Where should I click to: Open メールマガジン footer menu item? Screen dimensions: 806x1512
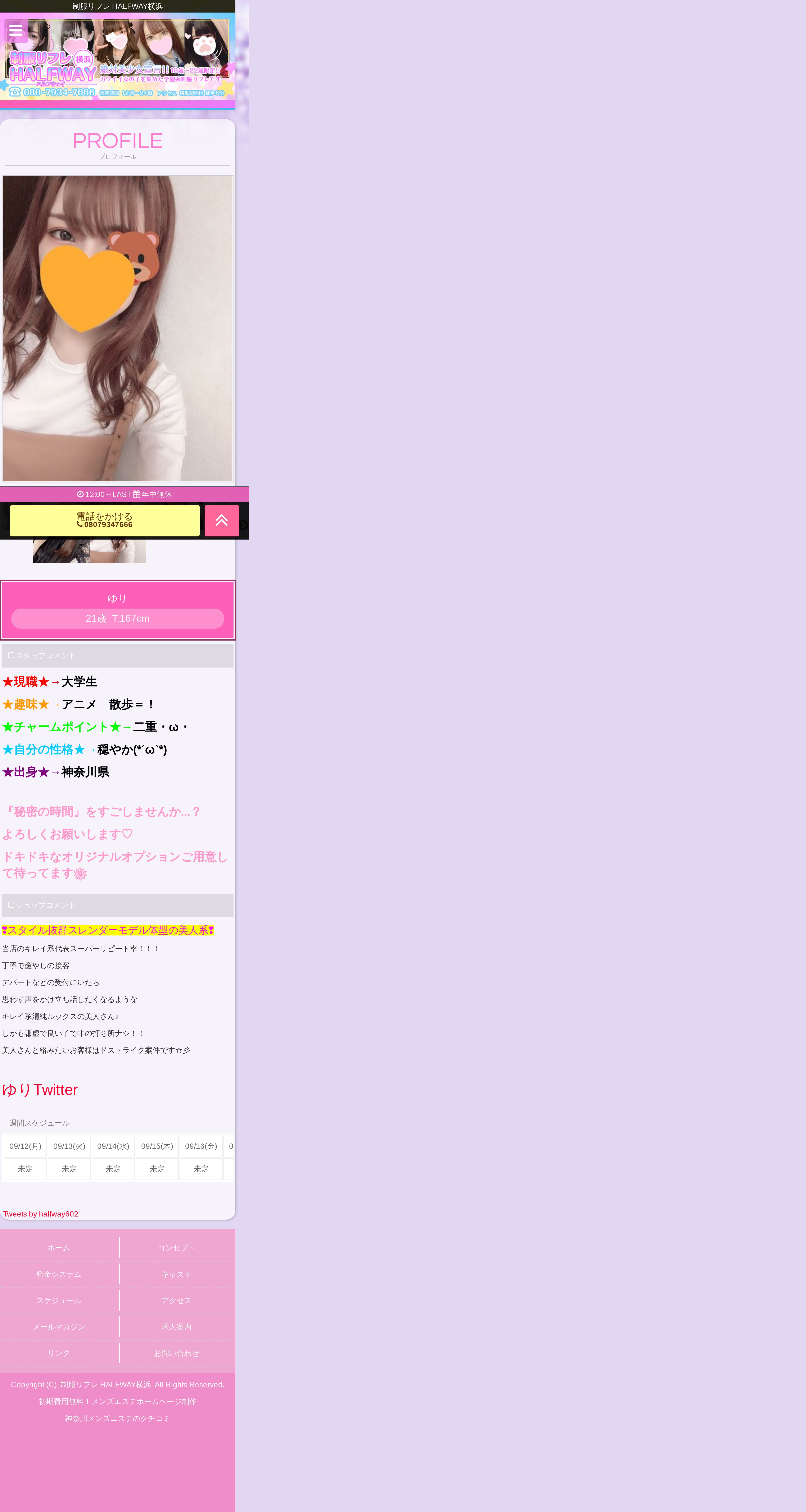[59, 1327]
